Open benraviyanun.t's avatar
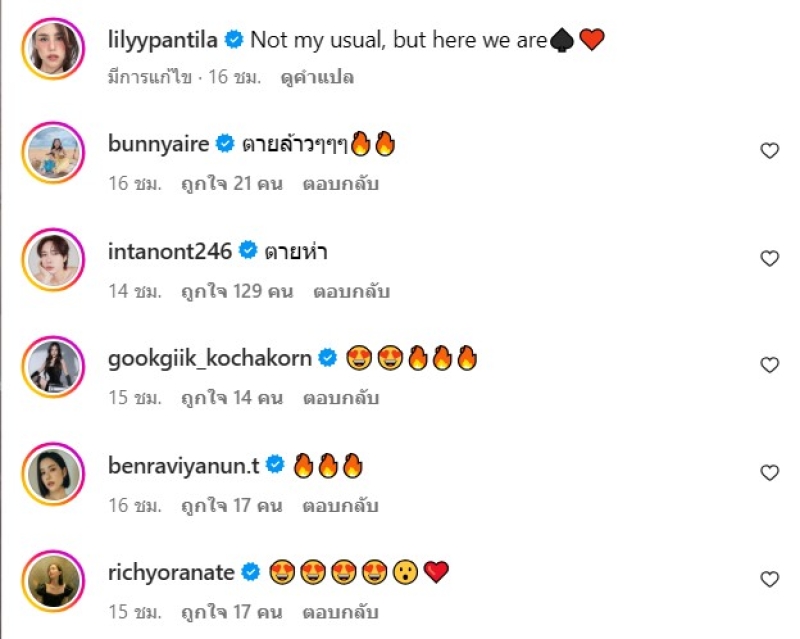This screenshot has width=800, height=639. pyautogui.click(x=53, y=473)
